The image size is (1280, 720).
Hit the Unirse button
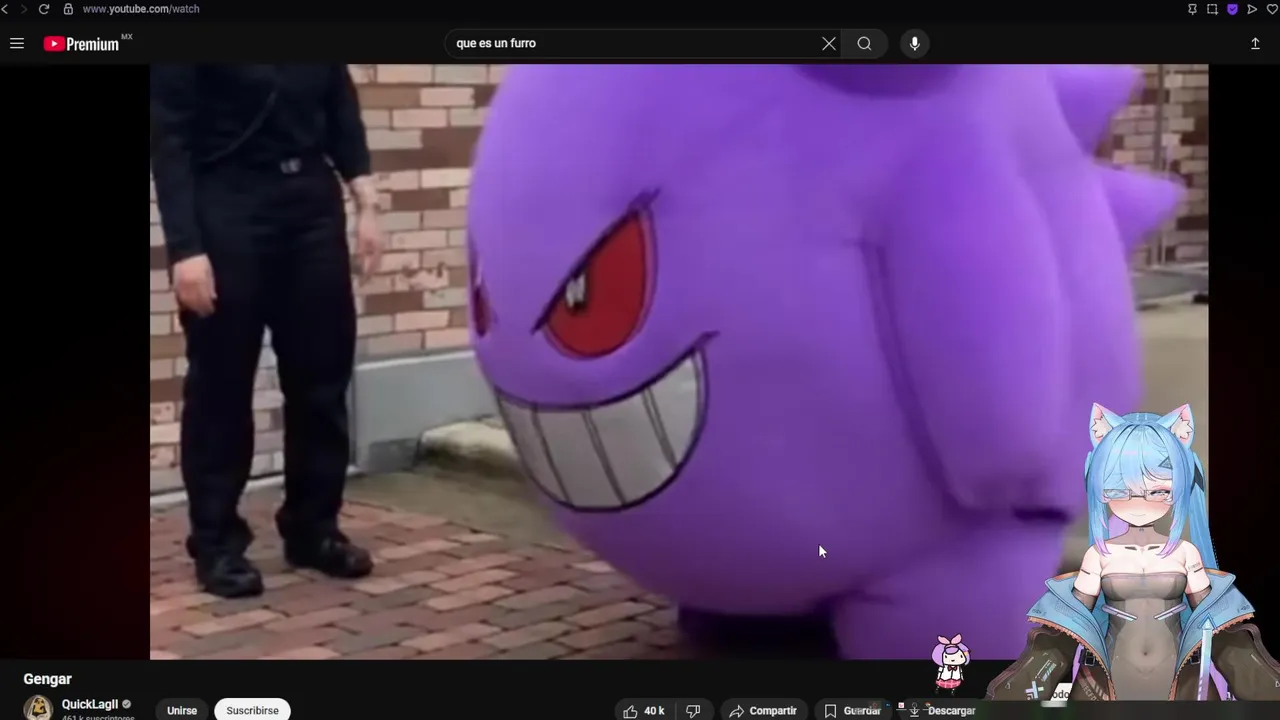pyautogui.click(x=182, y=710)
